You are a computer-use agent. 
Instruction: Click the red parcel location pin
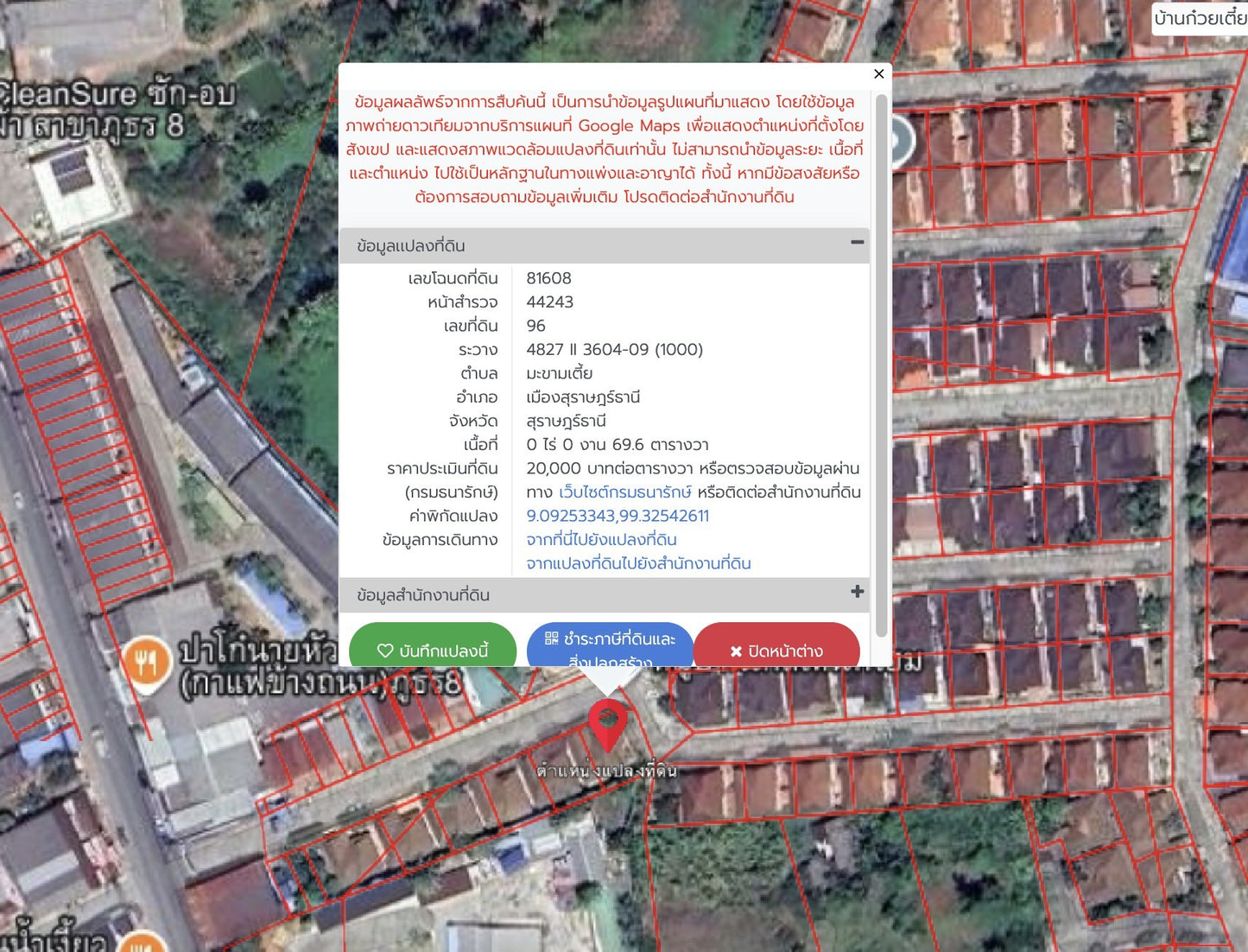click(x=607, y=722)
